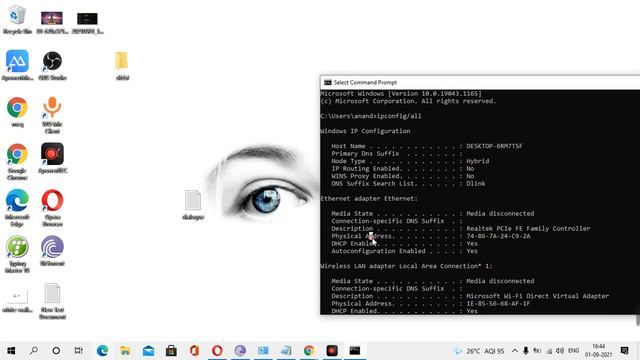Open the Typing Master 10 desktop shortcut
Screen dimensions: 640x360
pos(17,255)
